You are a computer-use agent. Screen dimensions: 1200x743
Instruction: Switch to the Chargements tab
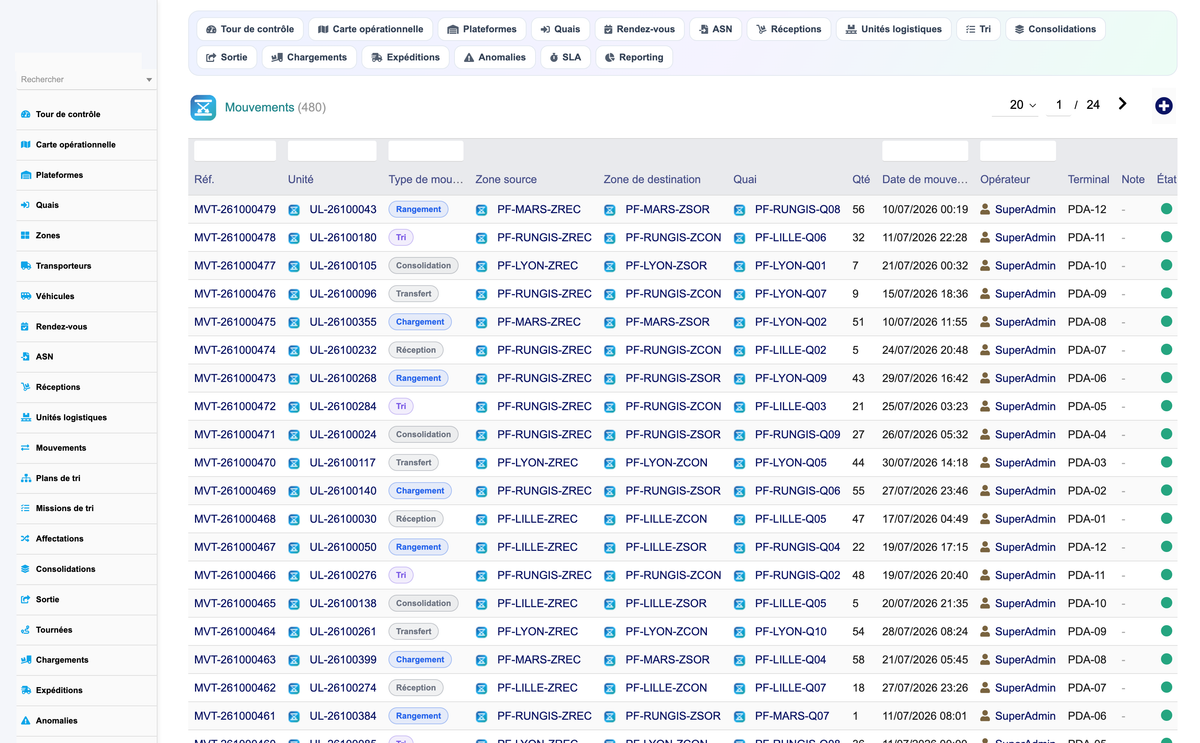coord(309,57)
